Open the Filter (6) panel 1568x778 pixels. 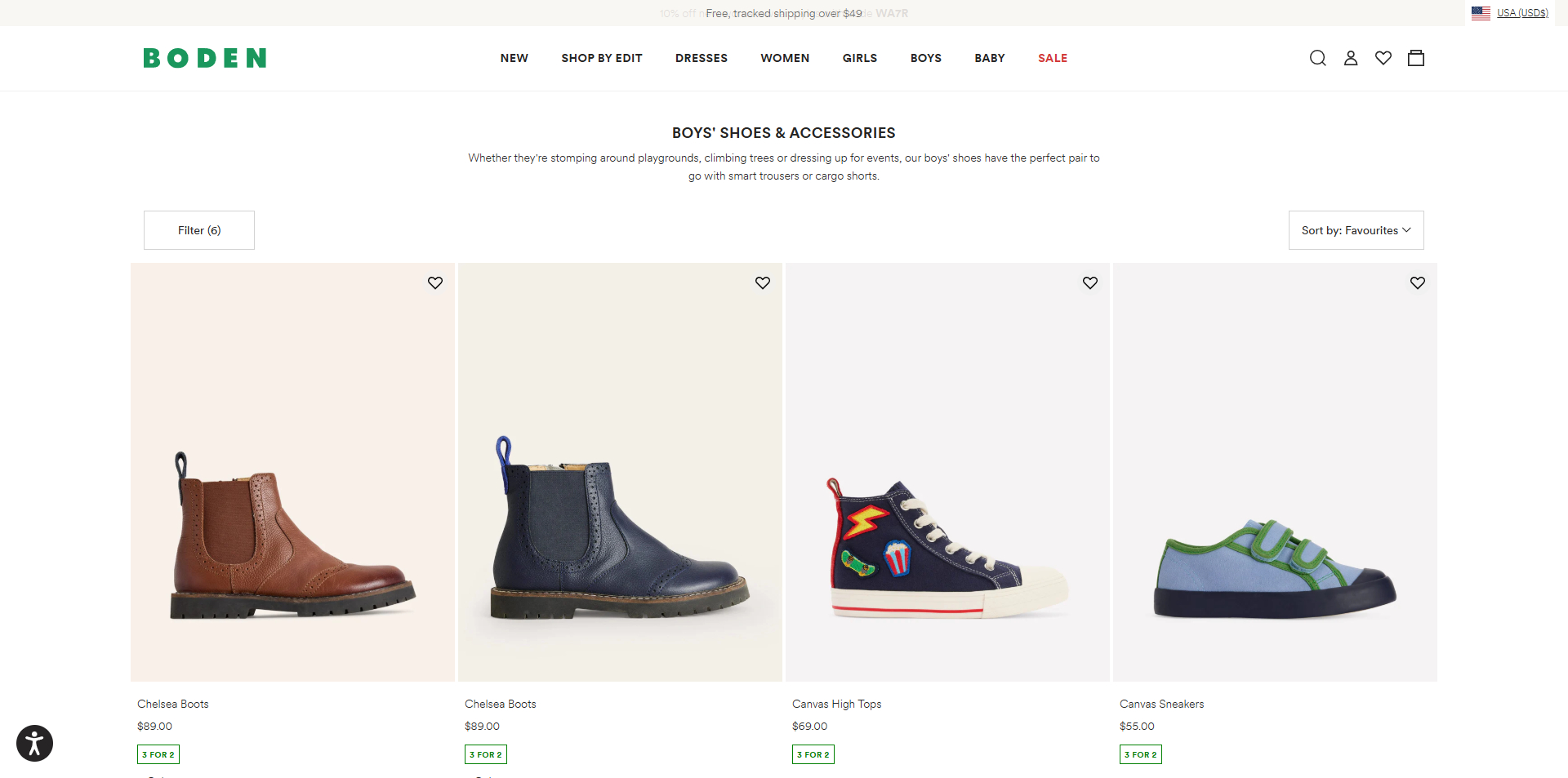pyautogui.click(x=198, y=230)
